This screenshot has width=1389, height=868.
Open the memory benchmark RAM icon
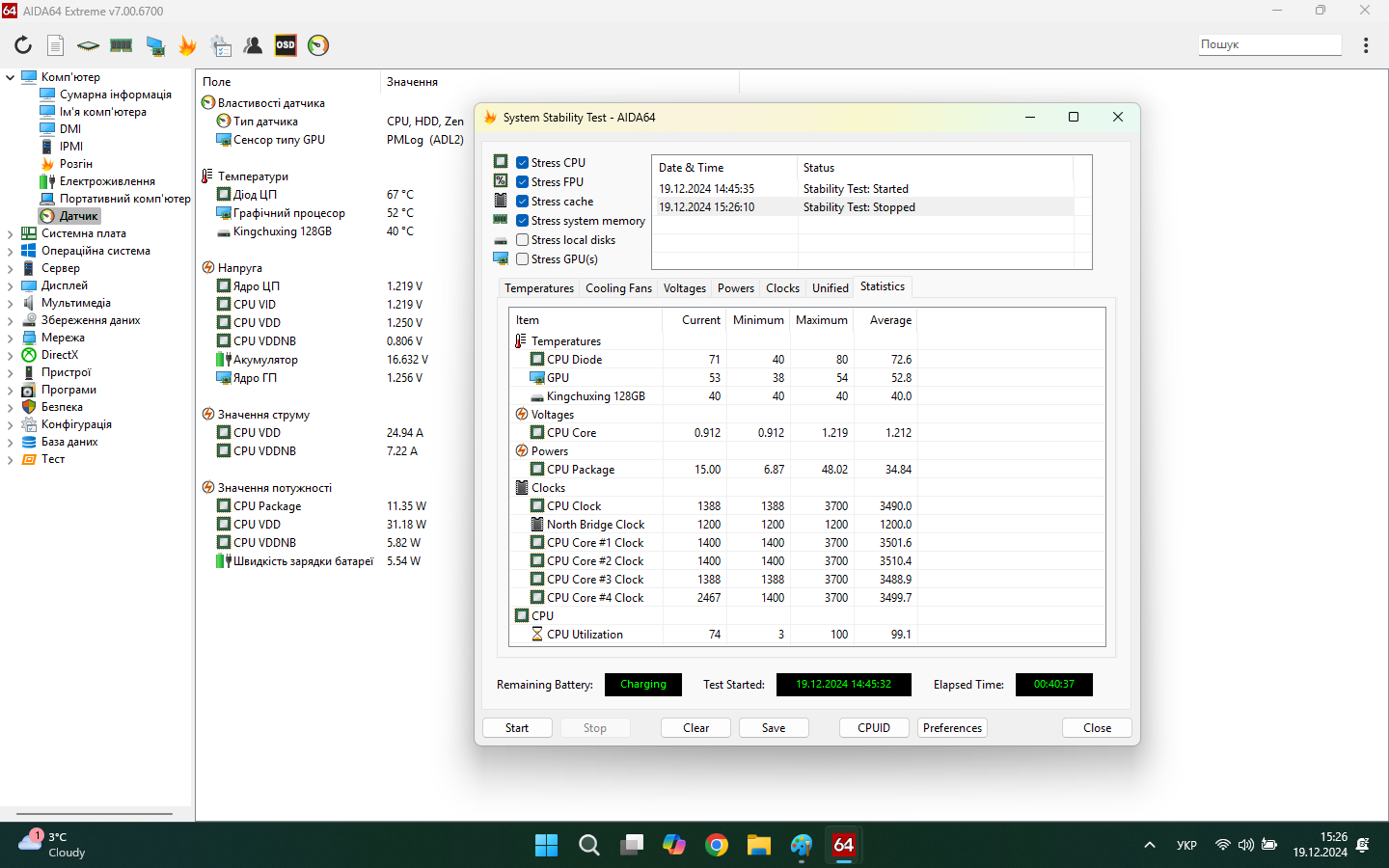pos(122,45)
